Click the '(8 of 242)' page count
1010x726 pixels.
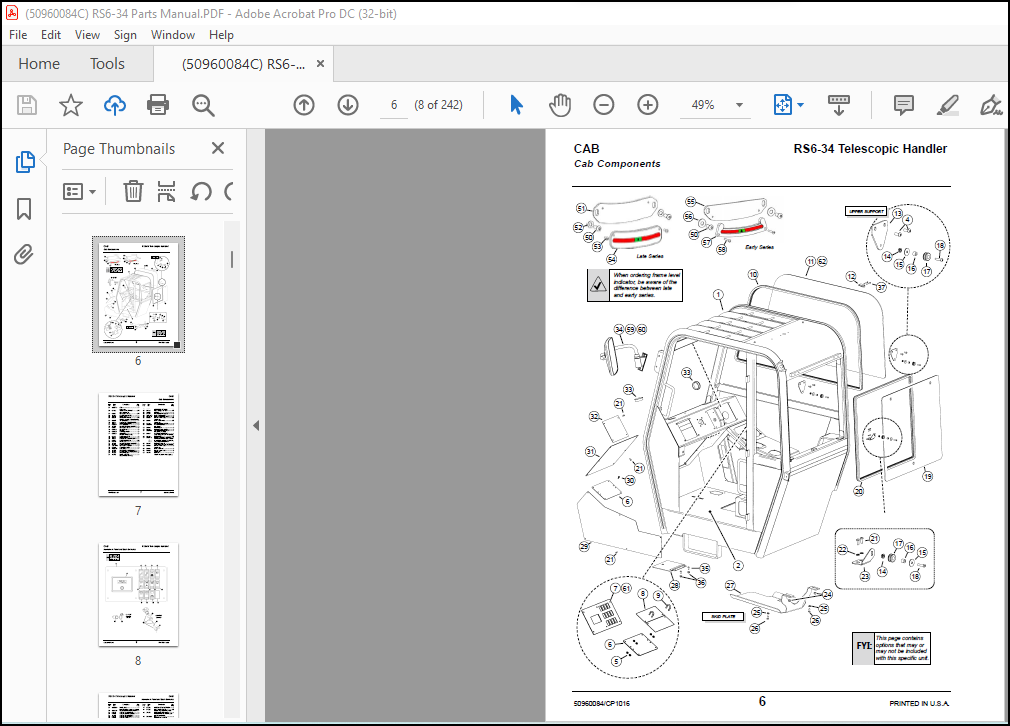point(439,105)
